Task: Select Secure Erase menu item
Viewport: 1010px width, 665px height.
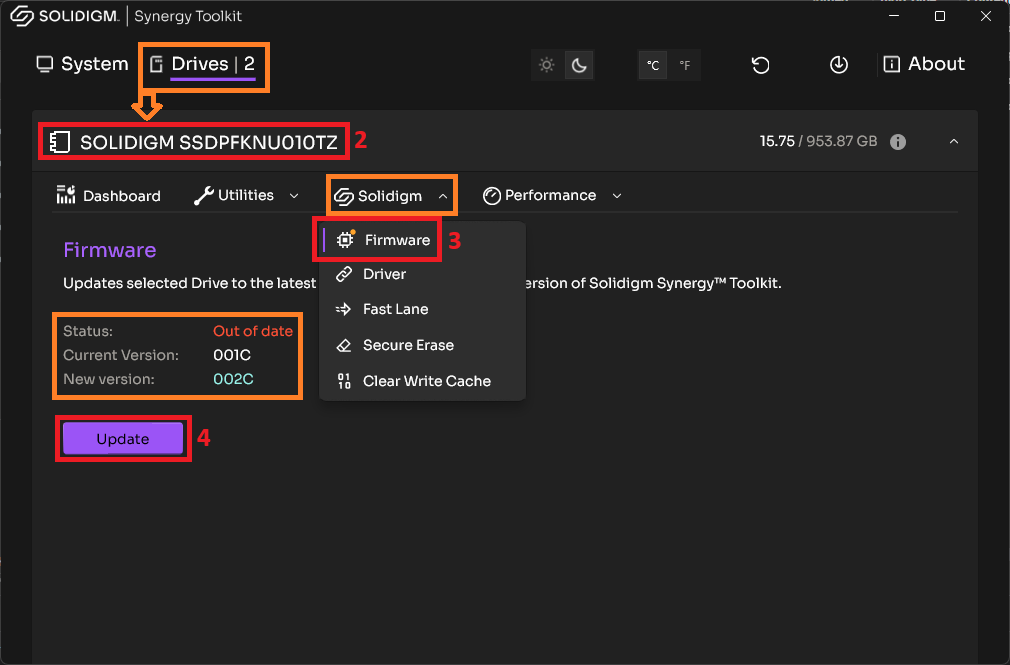Action: (423, 345)
